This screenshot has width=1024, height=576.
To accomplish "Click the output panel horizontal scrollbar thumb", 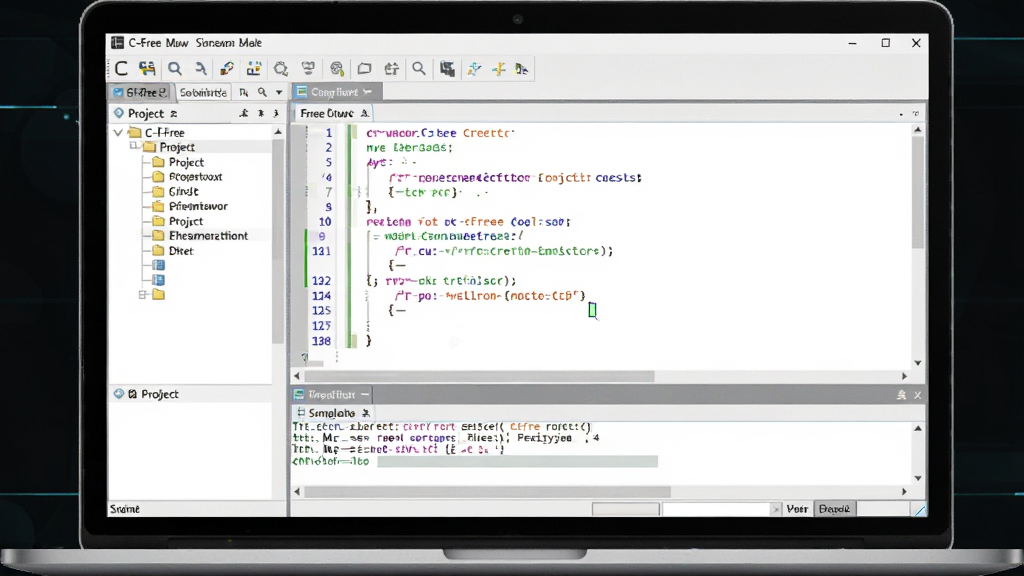I will point(487,492).
